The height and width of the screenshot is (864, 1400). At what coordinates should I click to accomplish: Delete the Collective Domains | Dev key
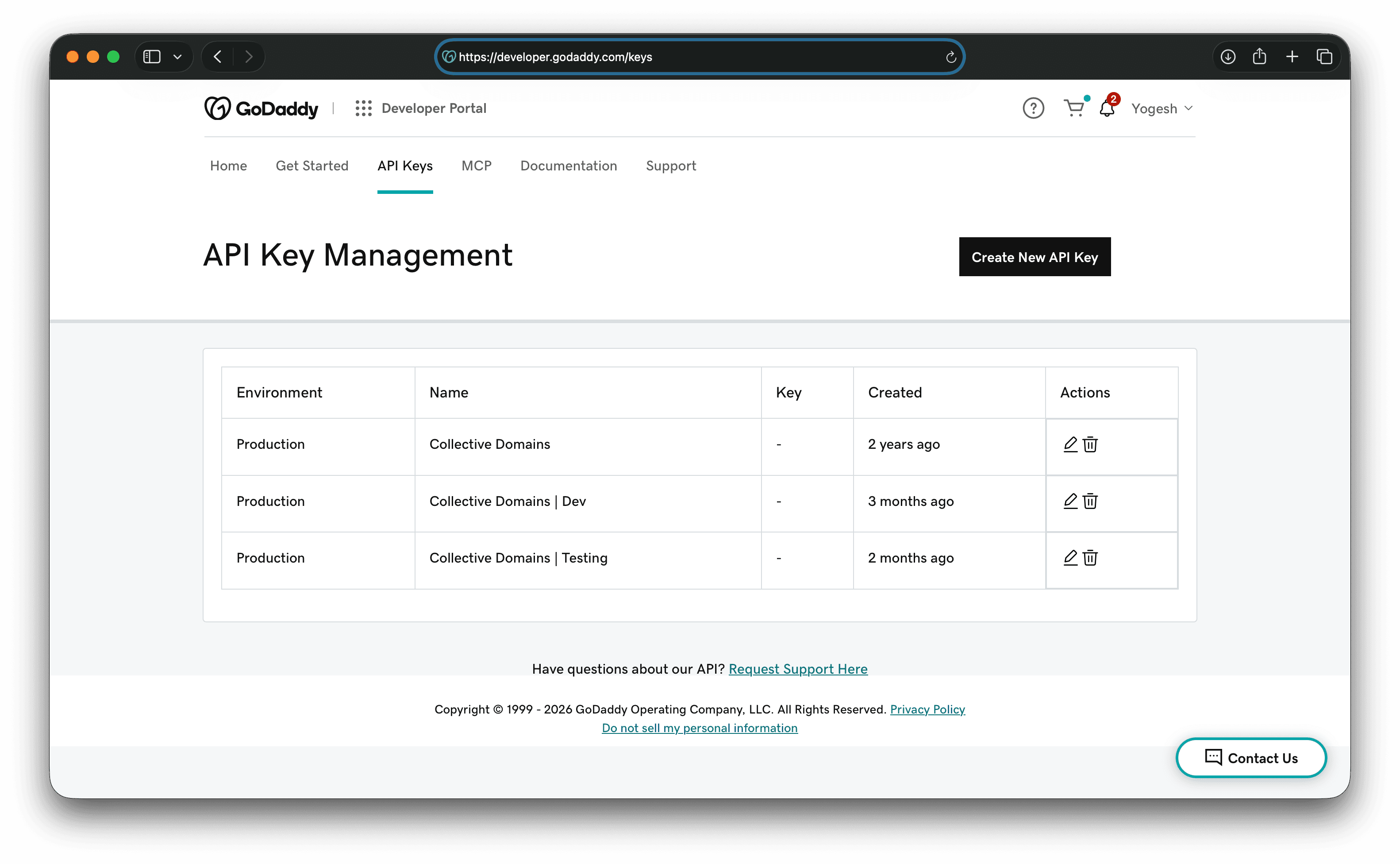click(x=1090, y=501)
